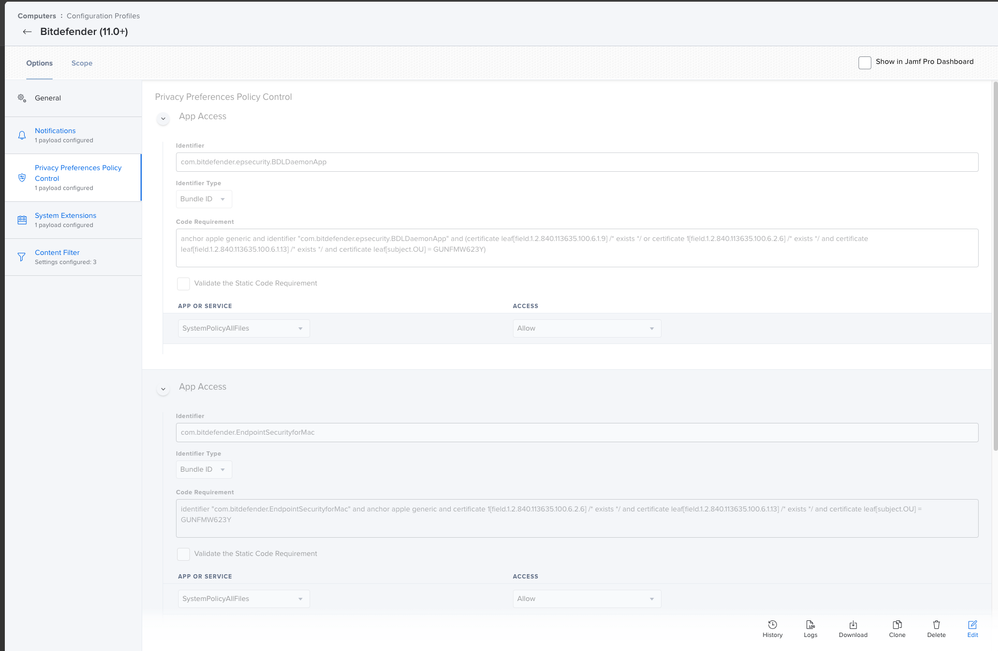Open Identifier Type dropdown for BDLDaemonApp

tap(204, 199)
